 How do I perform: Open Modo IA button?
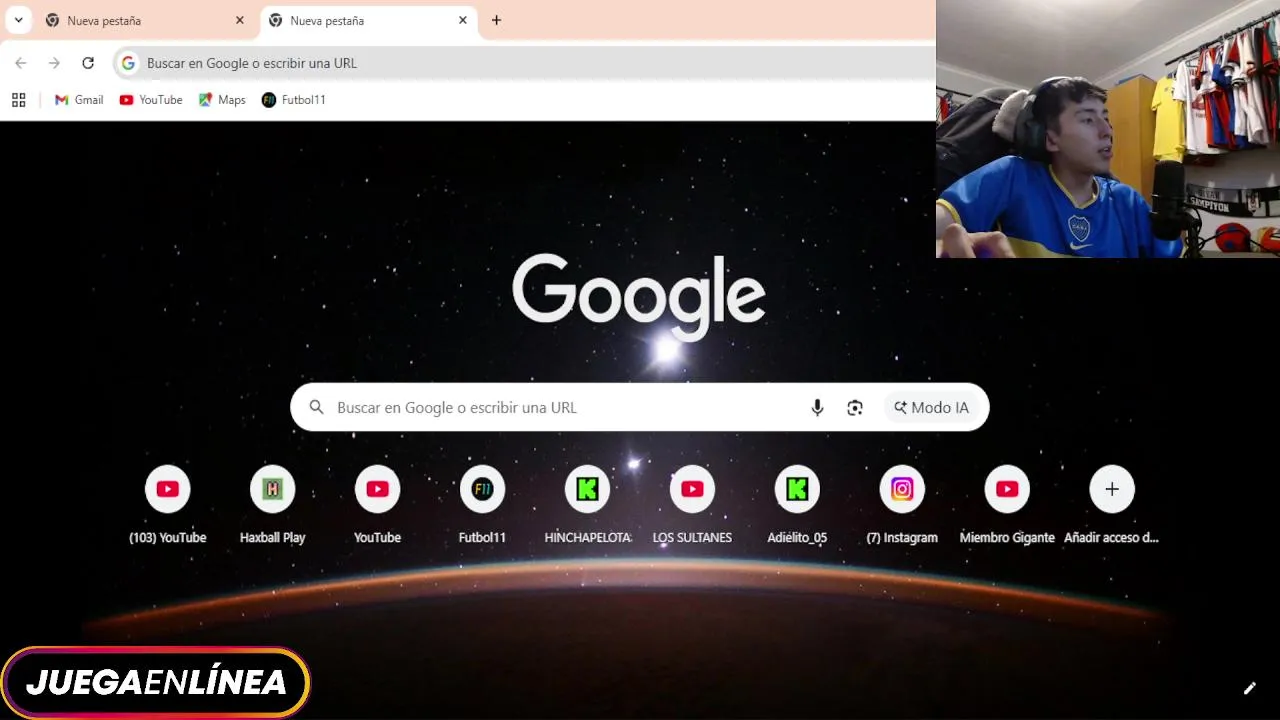932,407
